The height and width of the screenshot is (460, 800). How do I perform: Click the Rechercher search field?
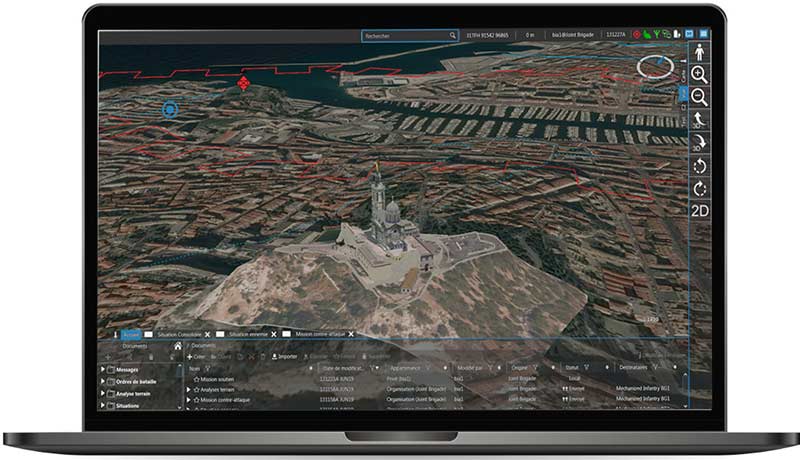pyautogui.click(x=405, y=35)
